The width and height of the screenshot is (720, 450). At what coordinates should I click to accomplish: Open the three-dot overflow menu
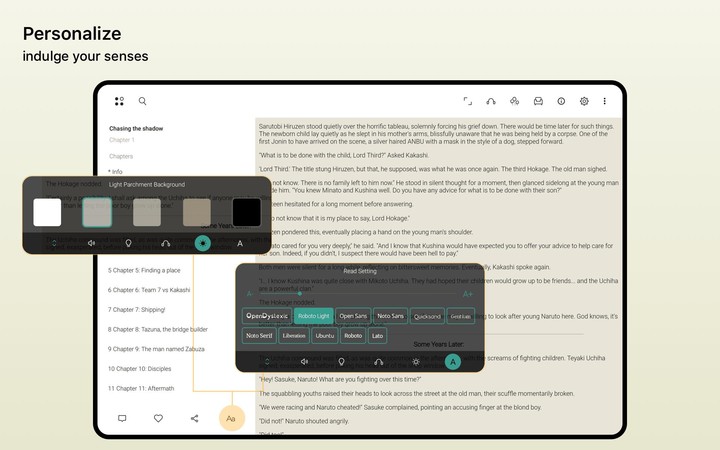point(604,101)
